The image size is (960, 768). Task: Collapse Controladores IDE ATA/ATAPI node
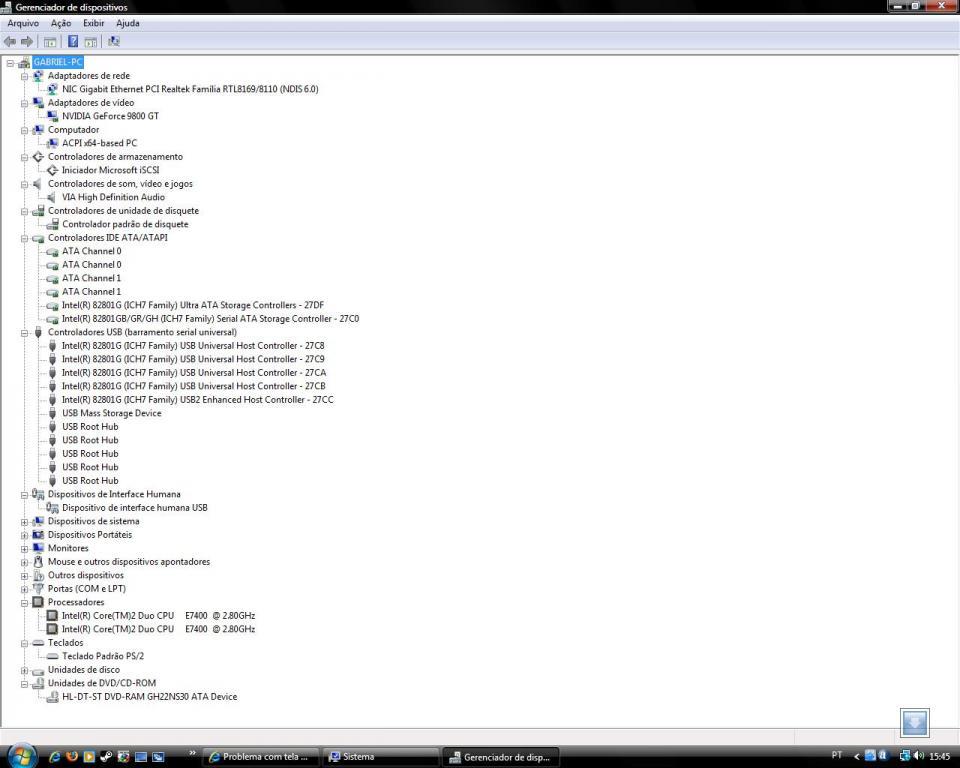(x=24, y=238)
